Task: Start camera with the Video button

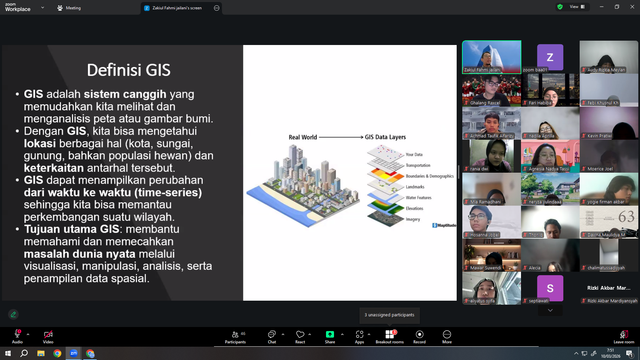Action: point(48,336)
